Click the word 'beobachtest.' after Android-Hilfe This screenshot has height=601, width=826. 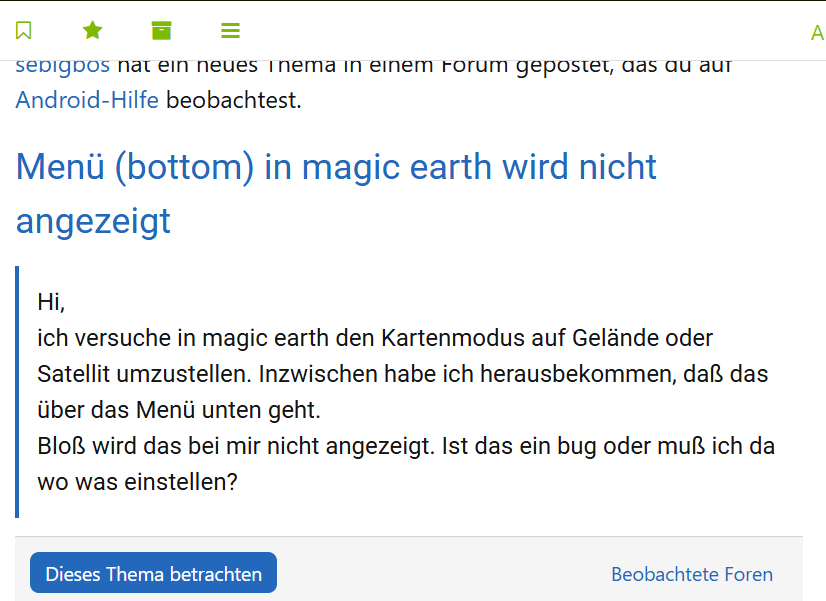coord(234,100)
